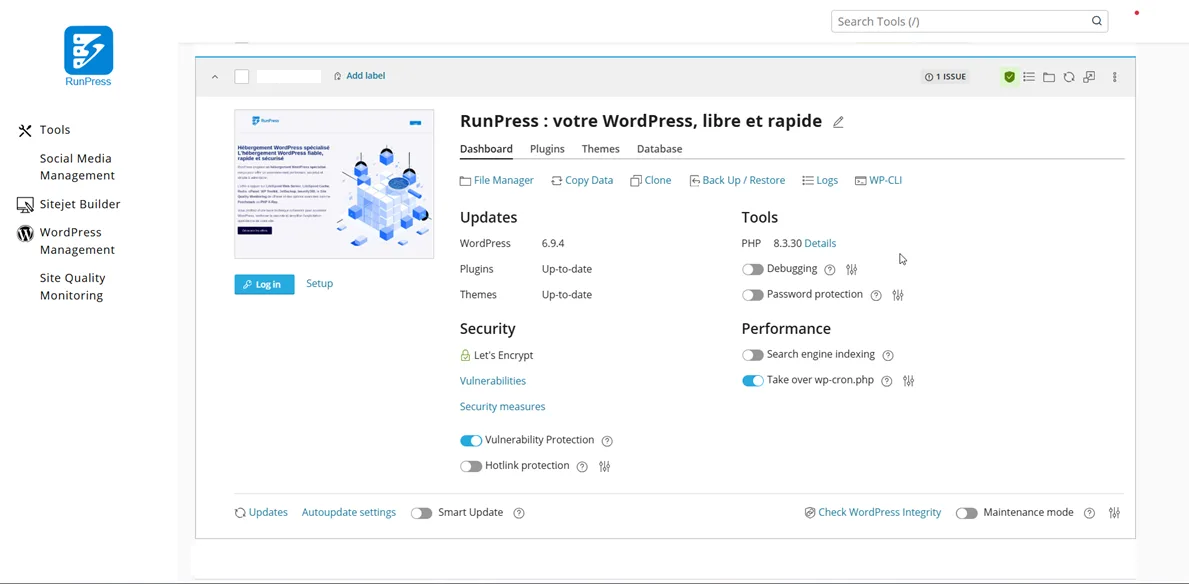Tick the site selection checkbox
The image size is (1189, 584).
coord(241,77)
